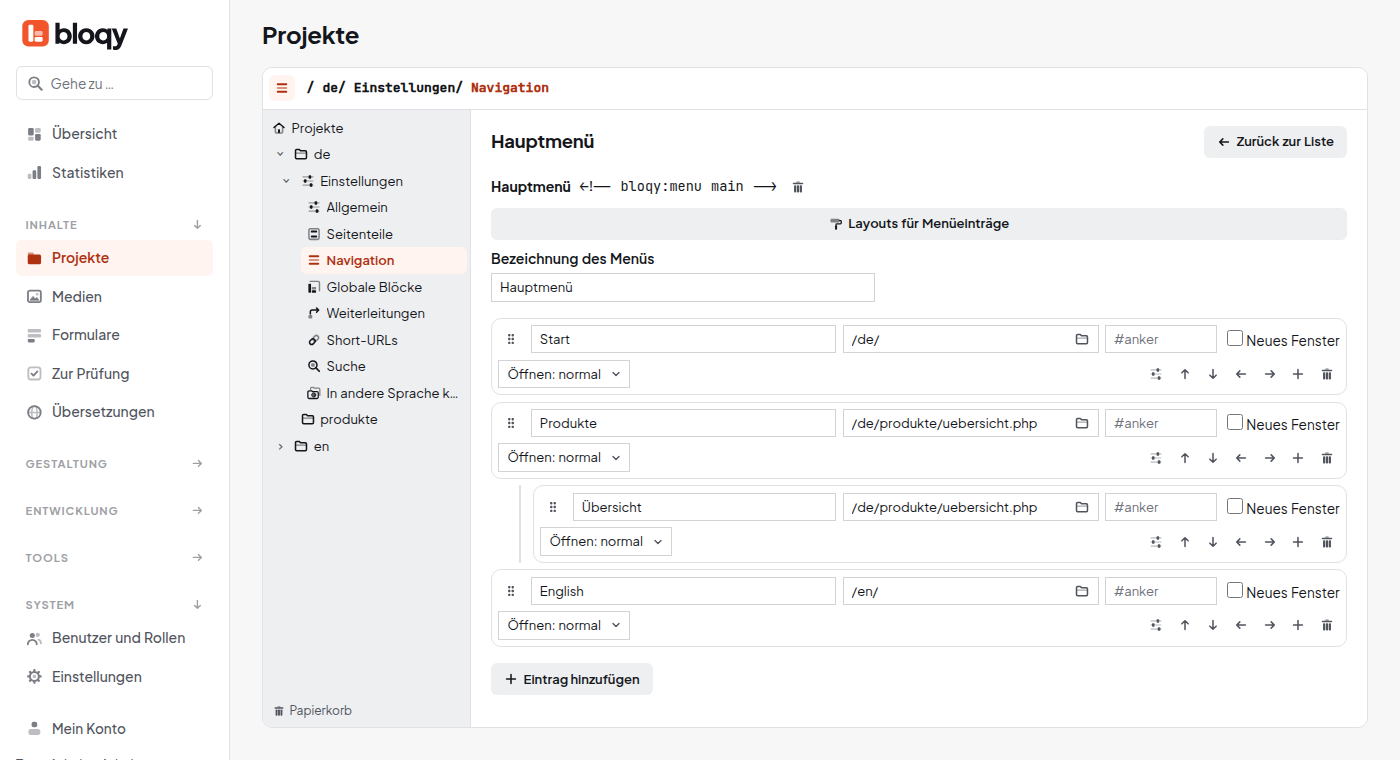Click the orange hamburger menu icon beside the breadcrumb
Image resolution: width=1400 pixels, height=760 pixels.
(x=282, y=88)
